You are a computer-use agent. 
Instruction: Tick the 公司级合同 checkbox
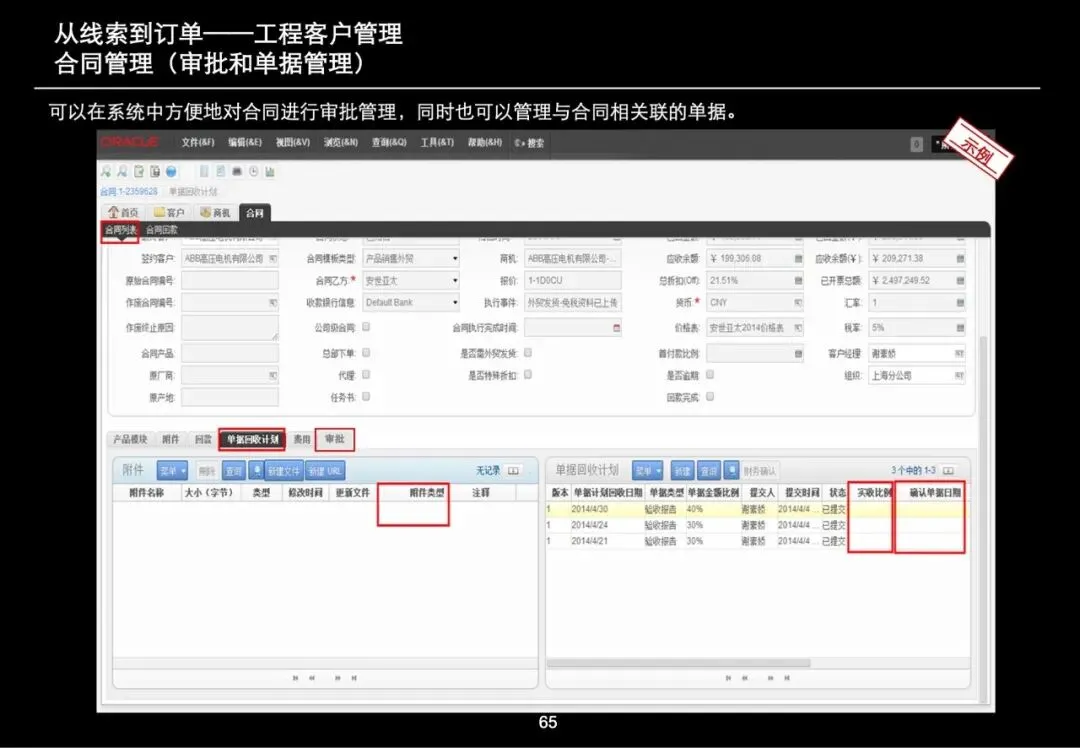pos(366,326)
